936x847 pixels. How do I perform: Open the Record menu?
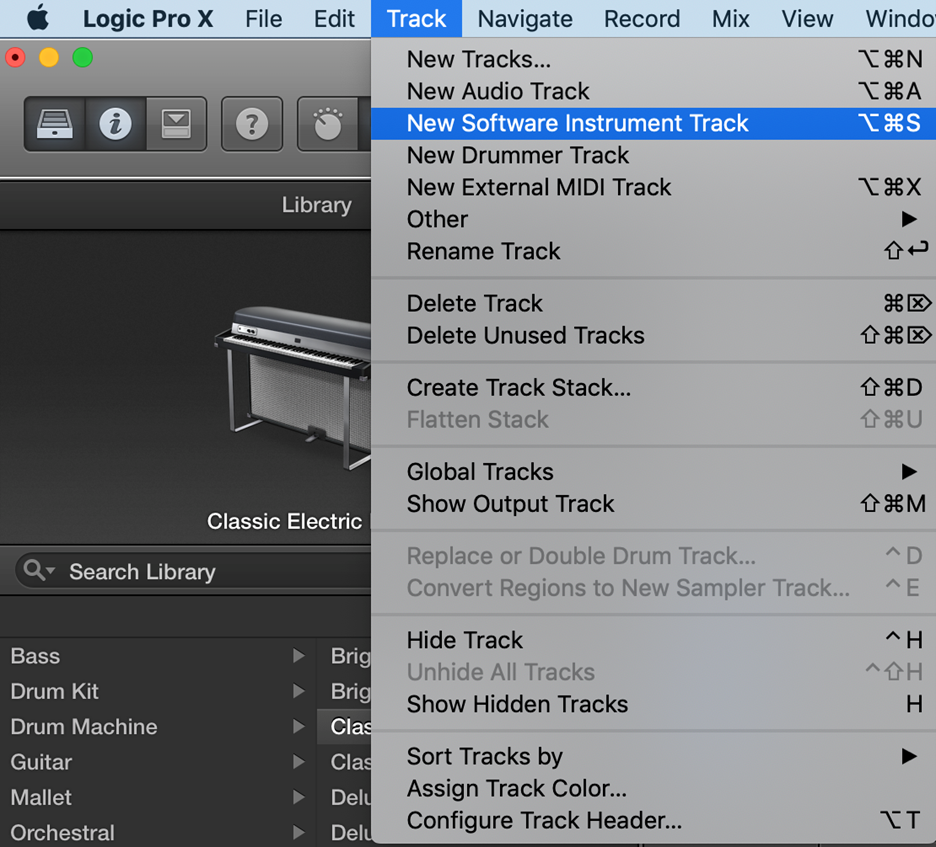click(642, 19)
